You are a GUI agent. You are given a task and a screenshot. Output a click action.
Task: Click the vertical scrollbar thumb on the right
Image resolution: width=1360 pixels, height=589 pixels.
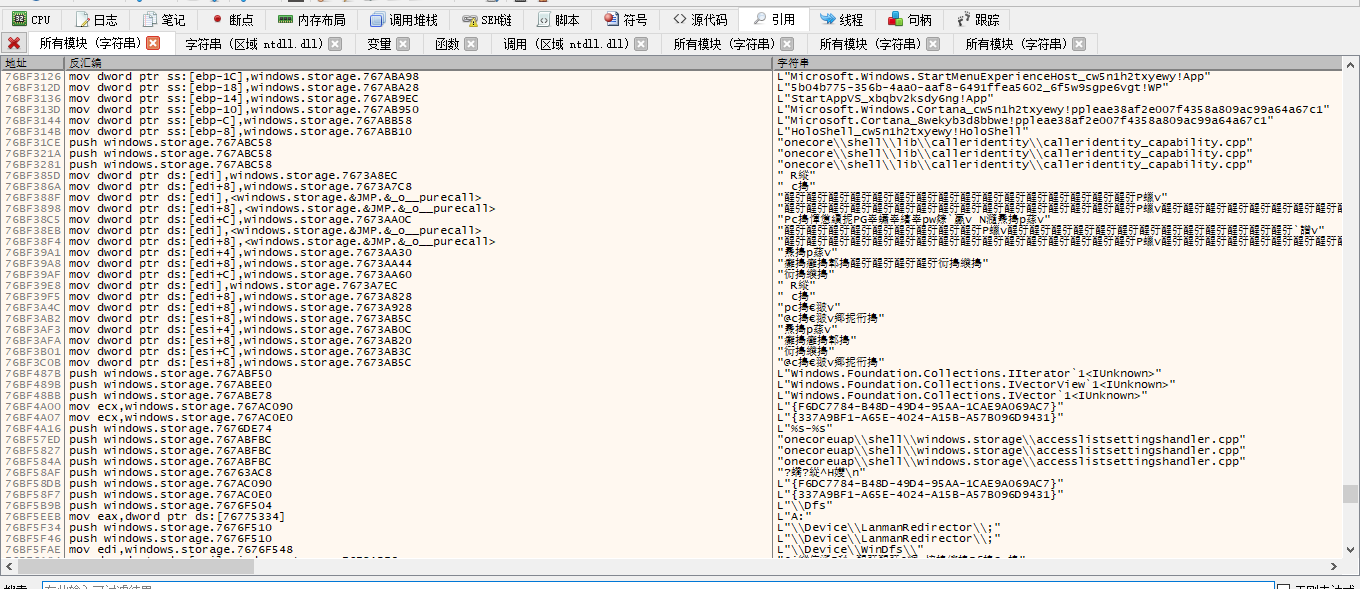tap(1350, 494)
